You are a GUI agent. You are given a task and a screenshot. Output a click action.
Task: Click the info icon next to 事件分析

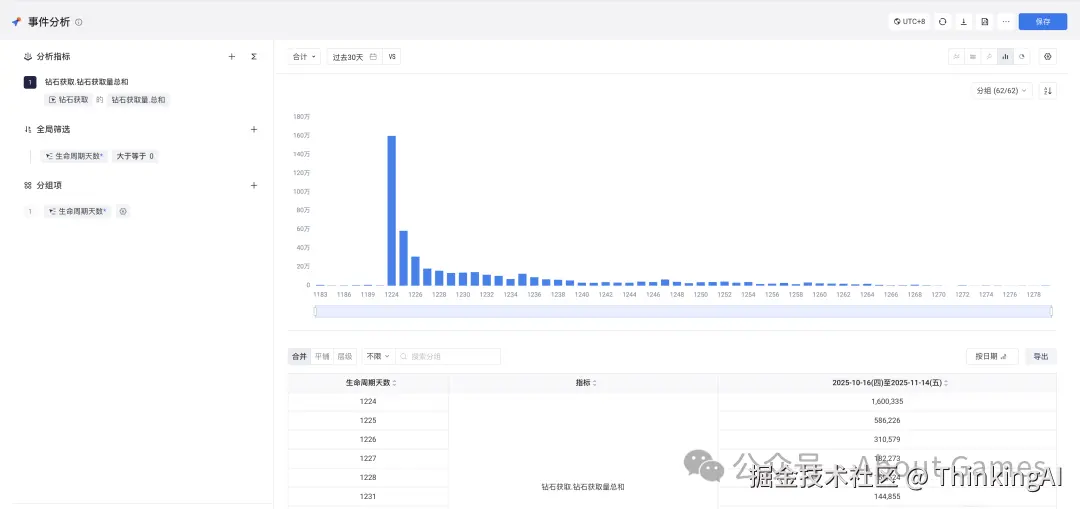click(x=79, y=22)
